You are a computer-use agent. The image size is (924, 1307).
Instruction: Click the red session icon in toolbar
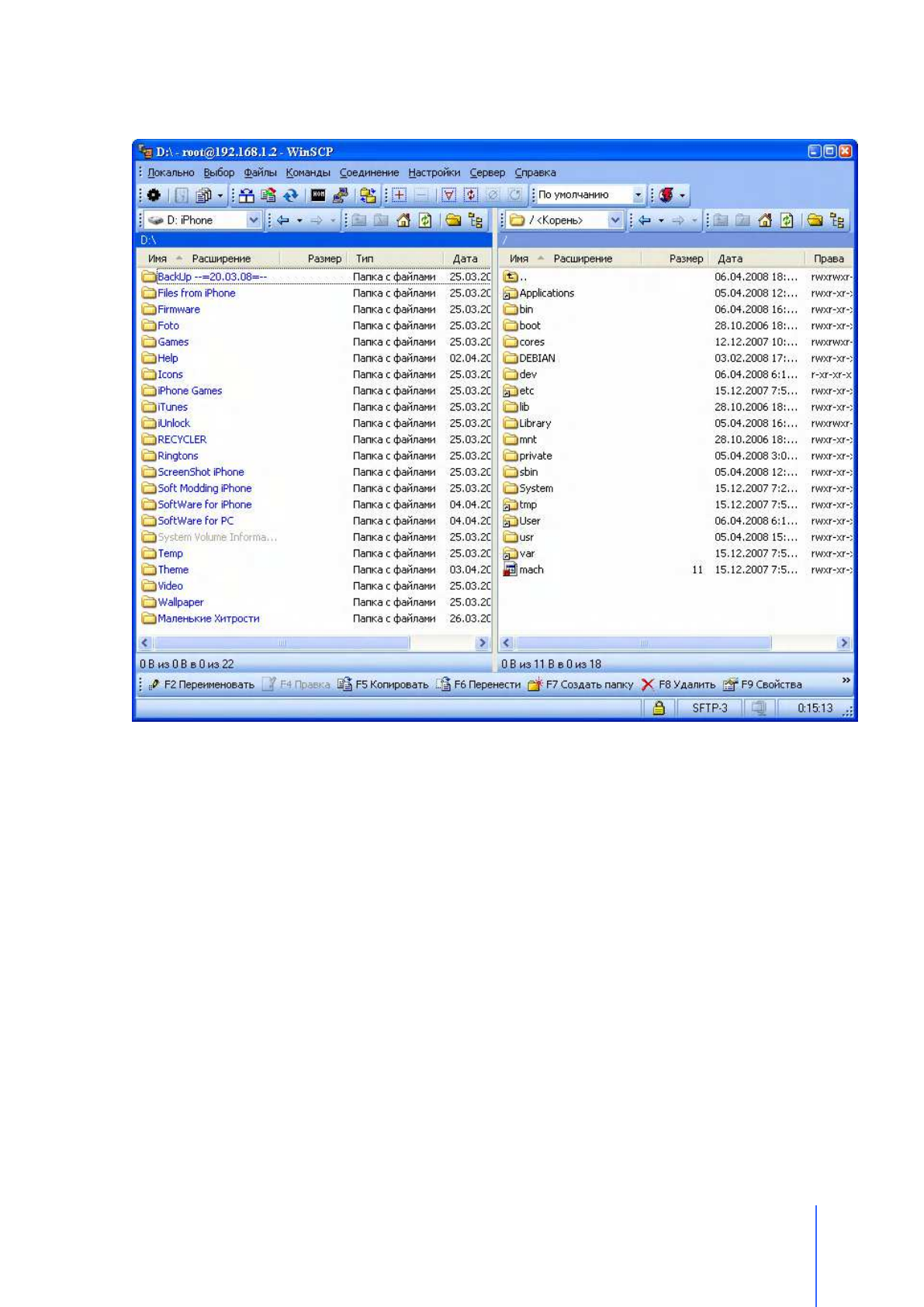[666, 196]
